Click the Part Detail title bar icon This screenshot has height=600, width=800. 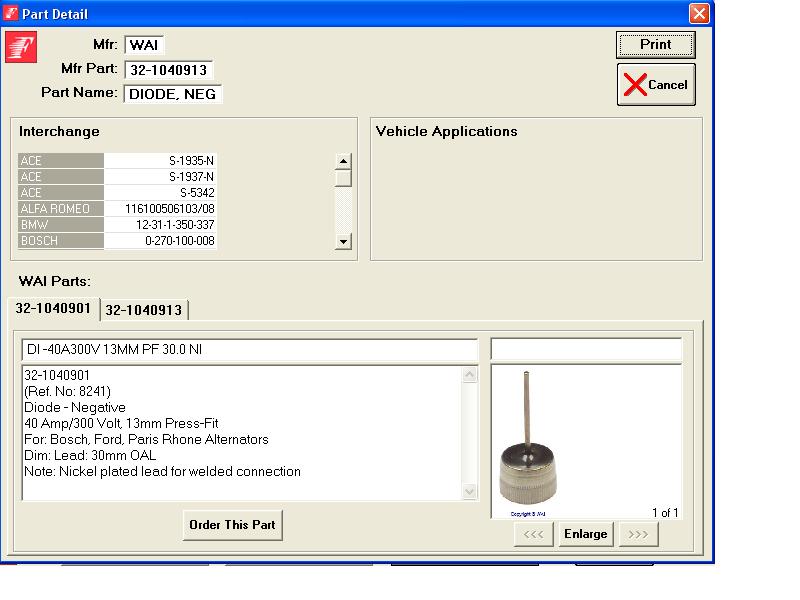tap(11, 13)
